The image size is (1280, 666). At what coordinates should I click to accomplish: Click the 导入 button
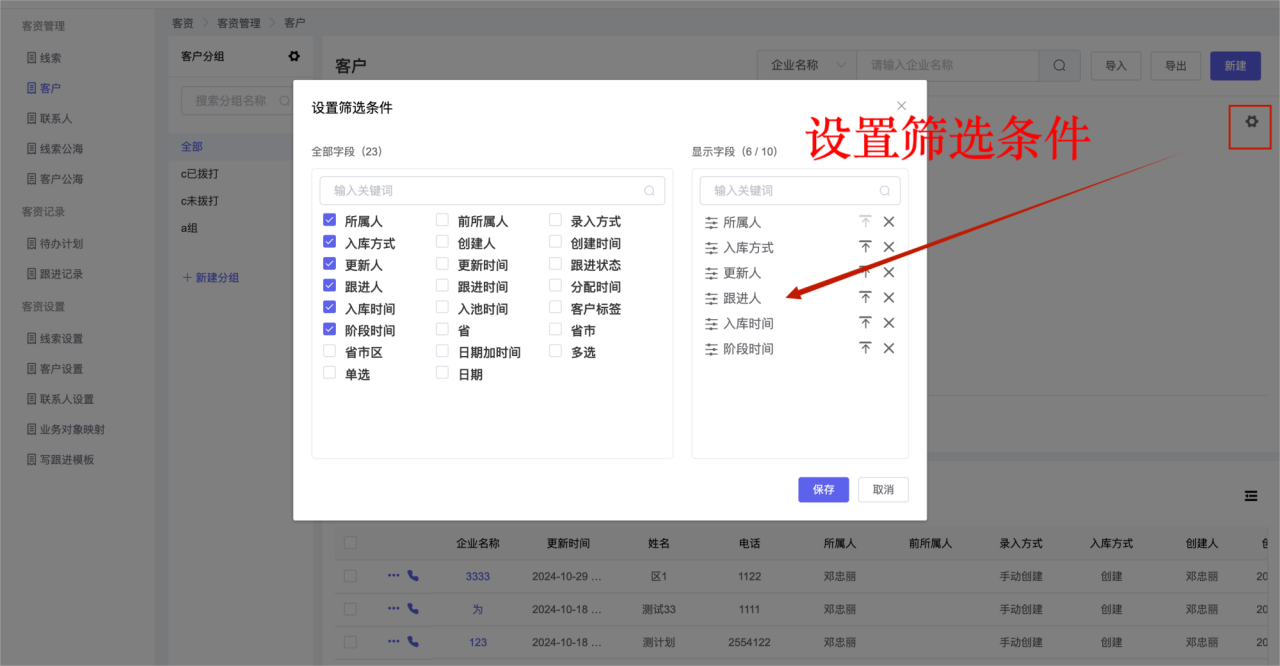(x=1116, y=66)
